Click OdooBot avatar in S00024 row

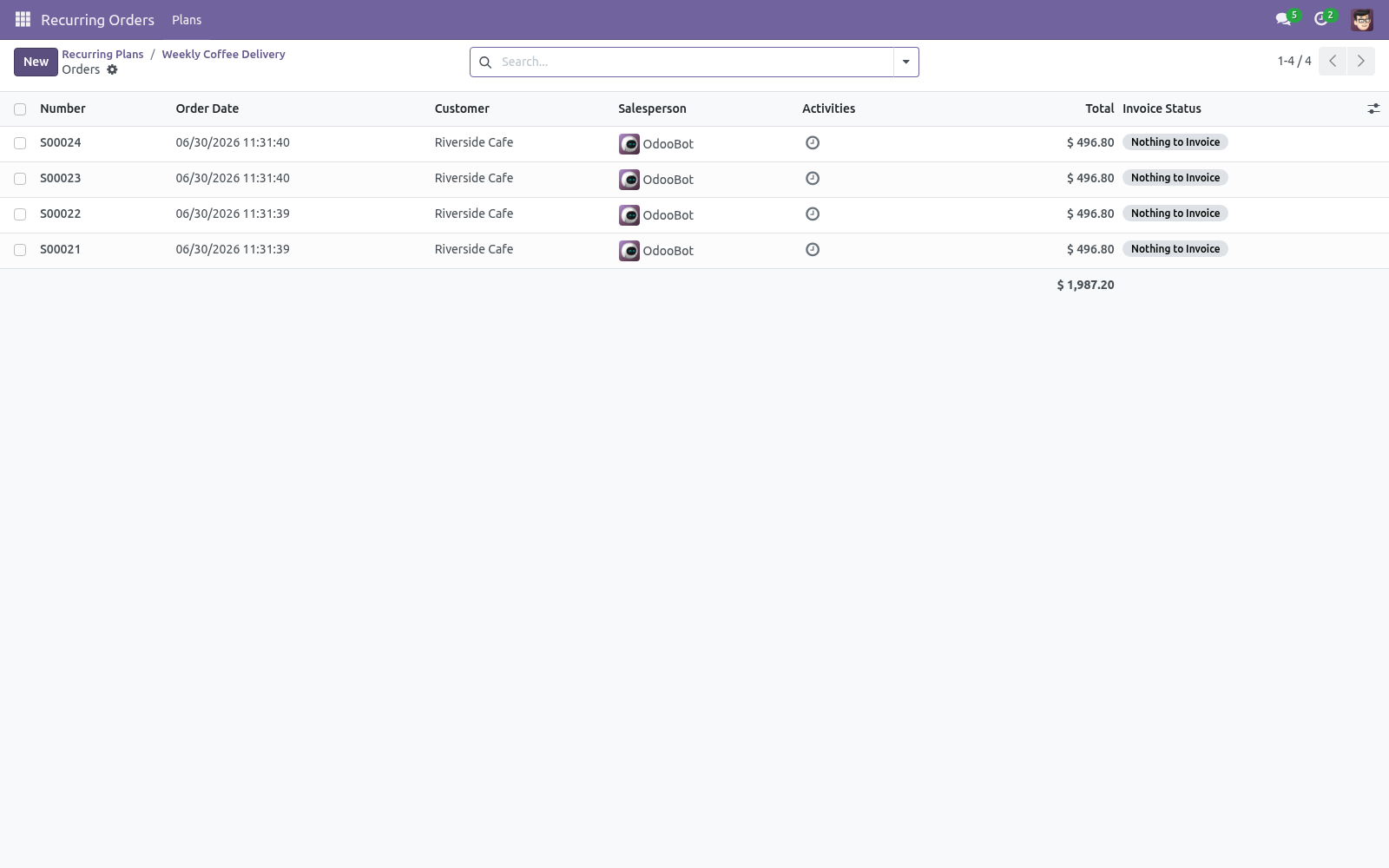tap(629, 144)
